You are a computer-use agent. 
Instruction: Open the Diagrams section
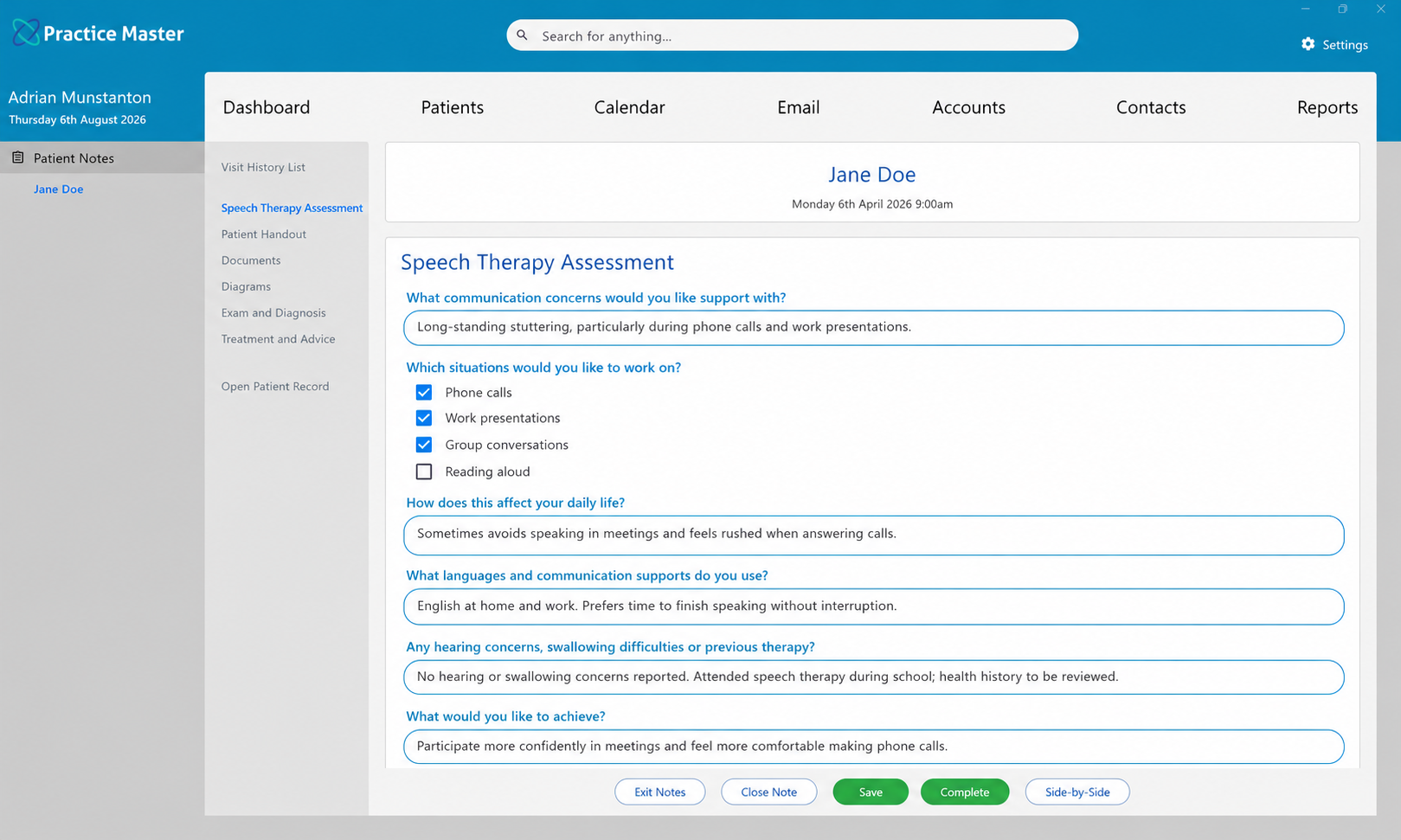(246, 286)
